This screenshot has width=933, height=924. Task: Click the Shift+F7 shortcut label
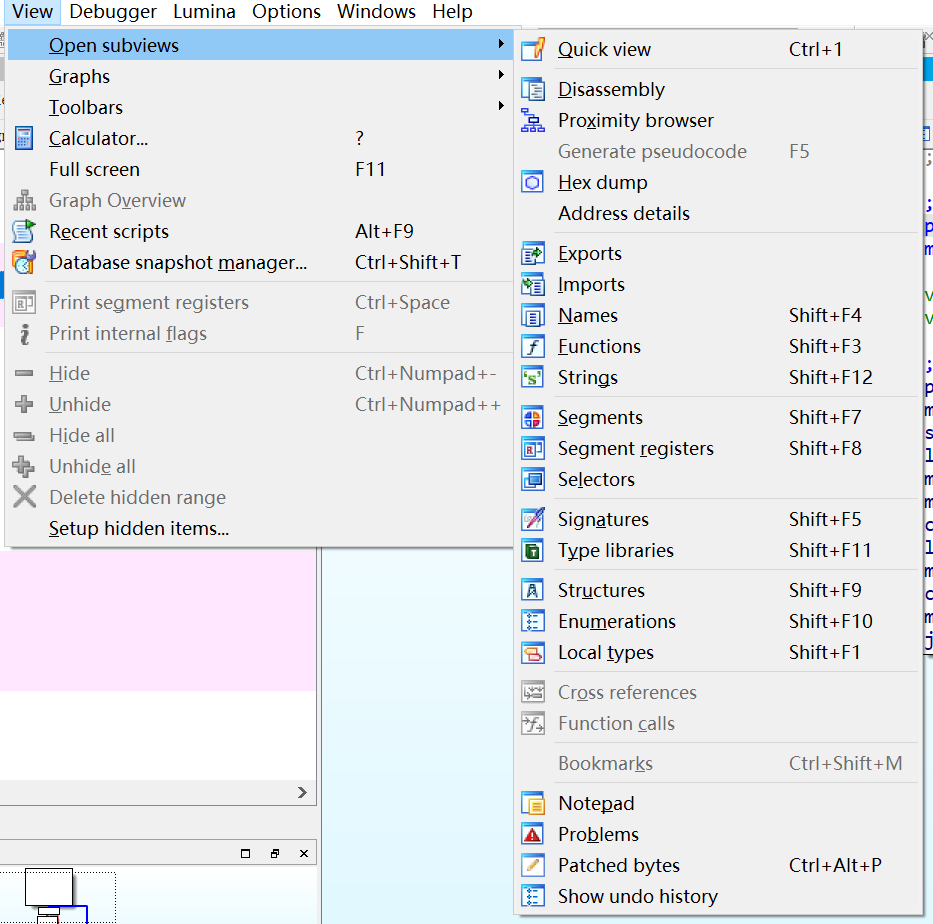pos(825,418)
